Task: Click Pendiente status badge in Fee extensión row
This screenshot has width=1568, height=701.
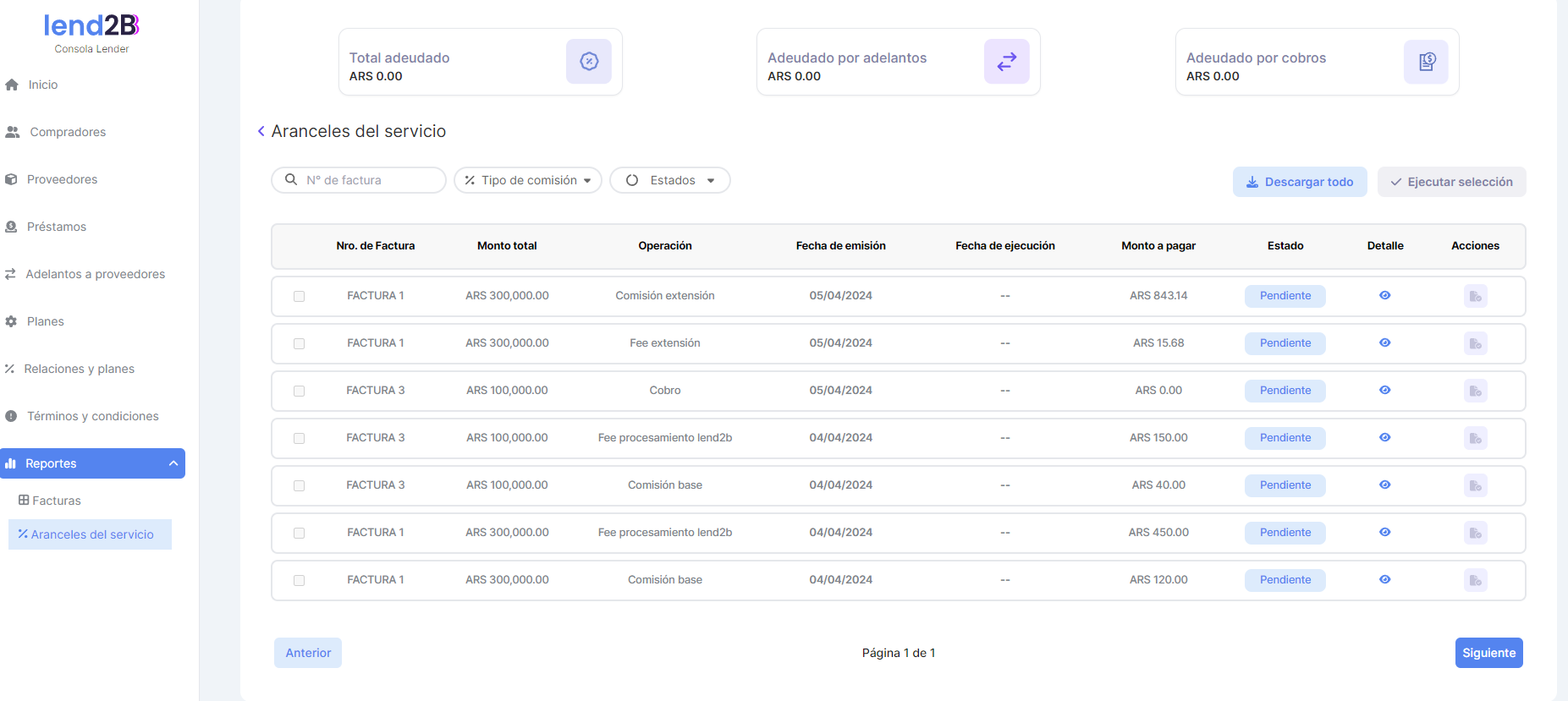Action: 1285,343
